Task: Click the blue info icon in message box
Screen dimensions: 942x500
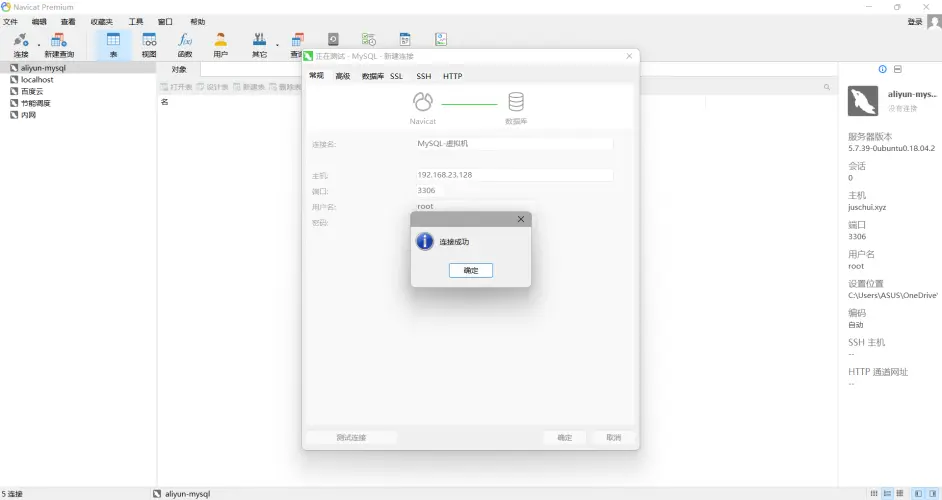Action: coord(425,242)
